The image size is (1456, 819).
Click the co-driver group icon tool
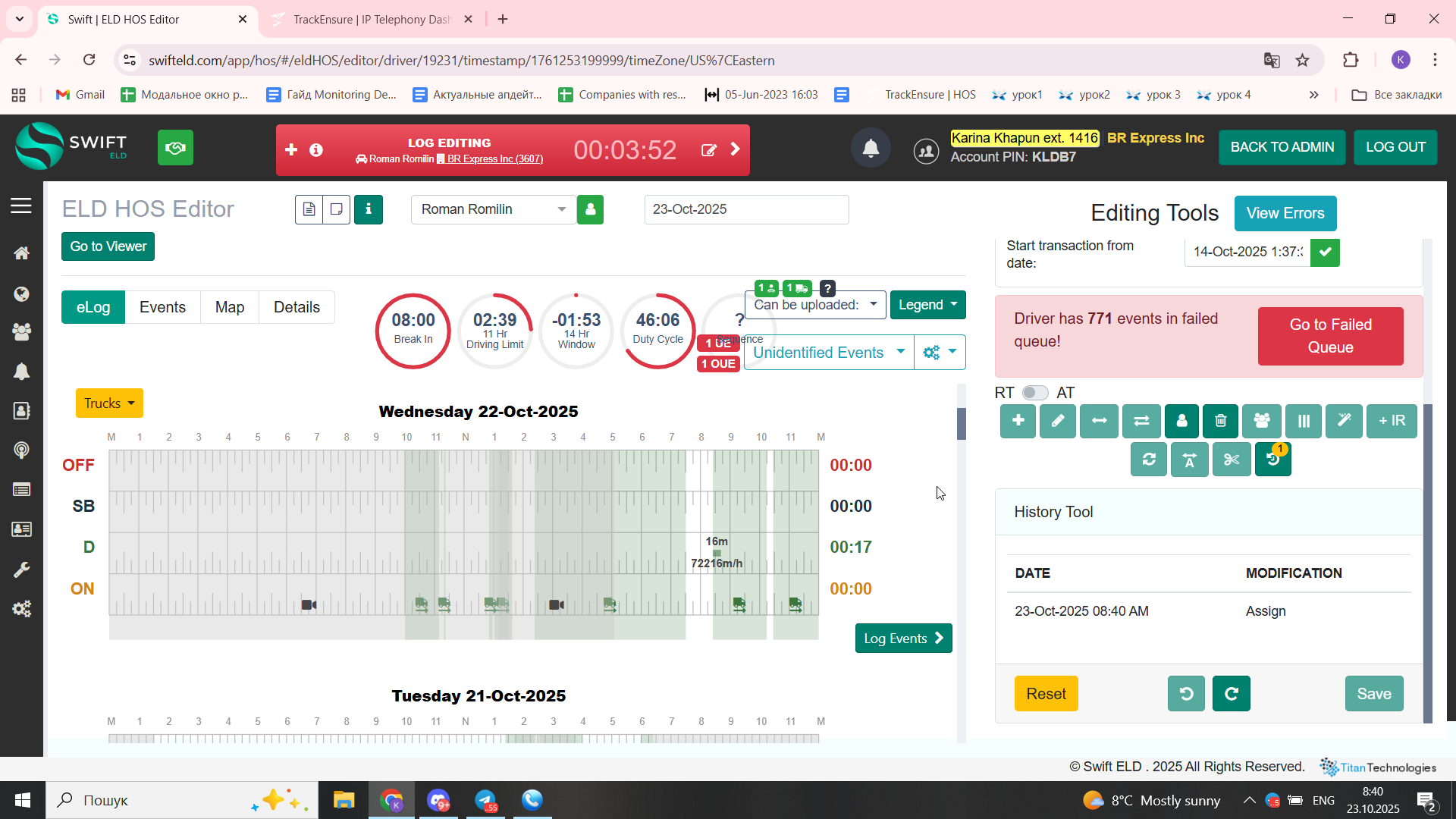click(1262, 421)
